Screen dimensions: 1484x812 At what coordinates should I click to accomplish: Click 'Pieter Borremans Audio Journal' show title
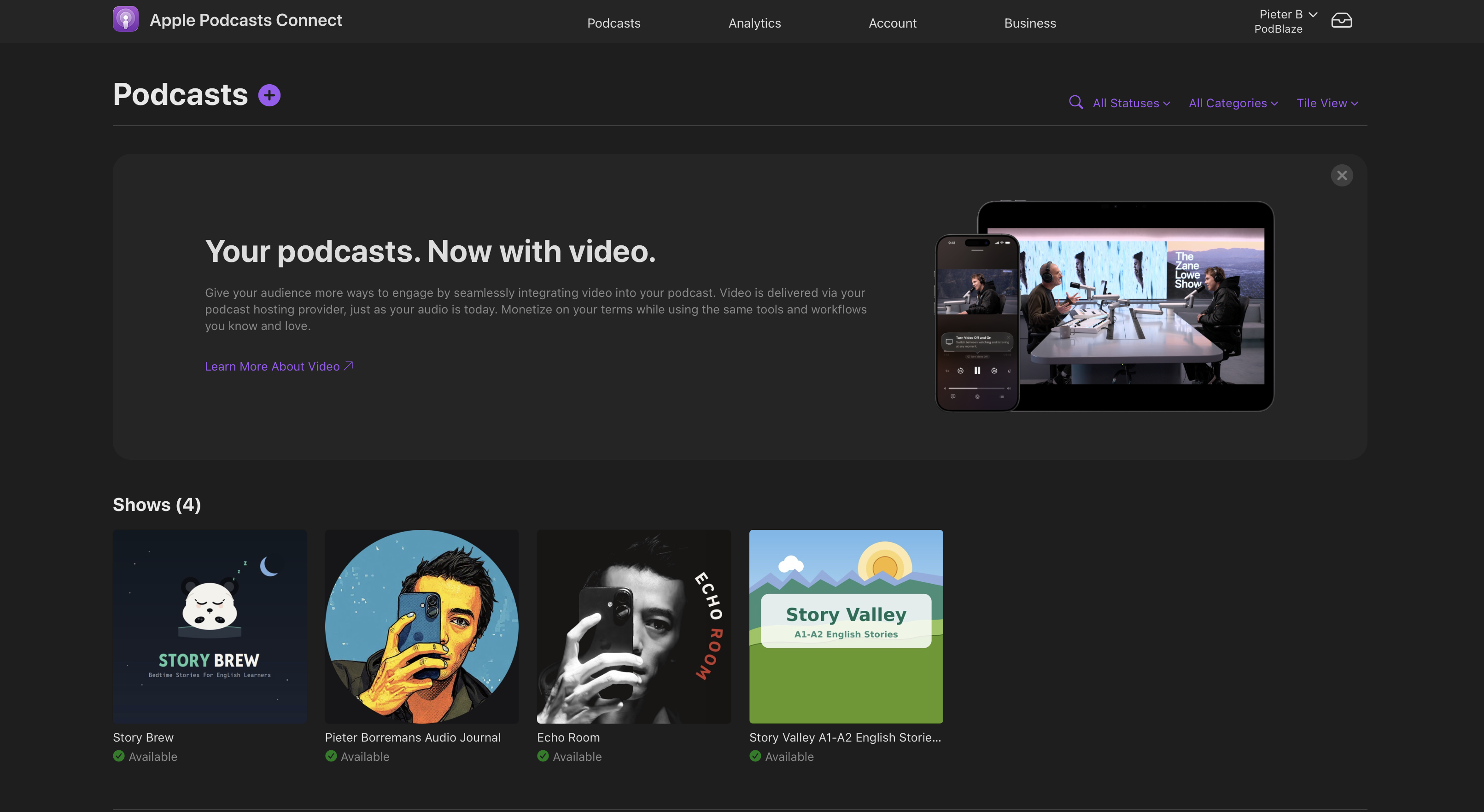pos(413,737)
